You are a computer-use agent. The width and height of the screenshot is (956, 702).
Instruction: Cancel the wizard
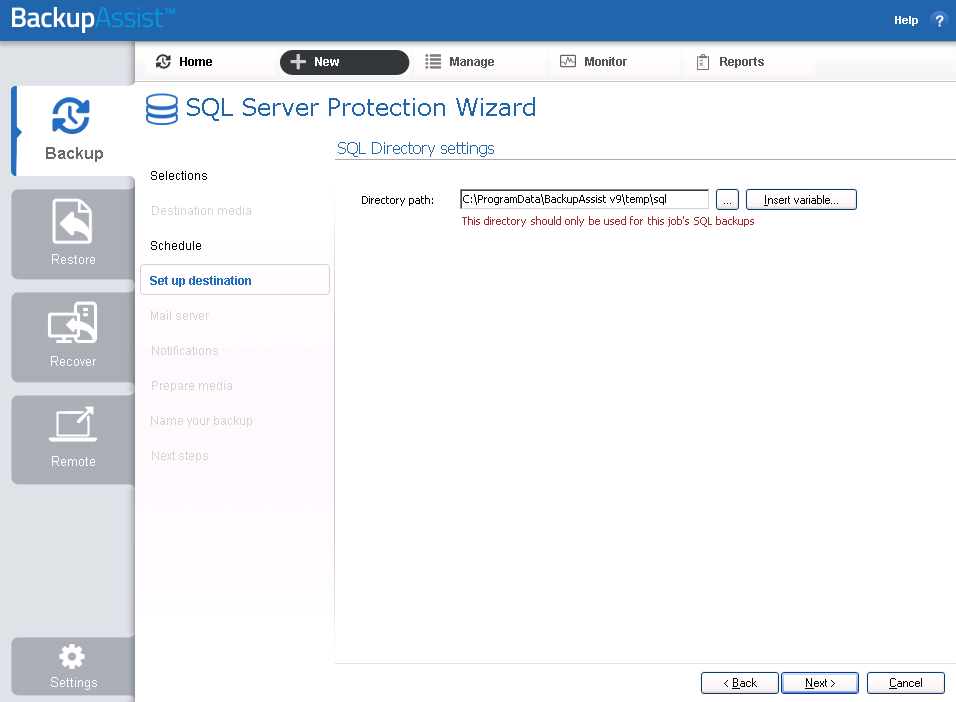tap(905, 683)
